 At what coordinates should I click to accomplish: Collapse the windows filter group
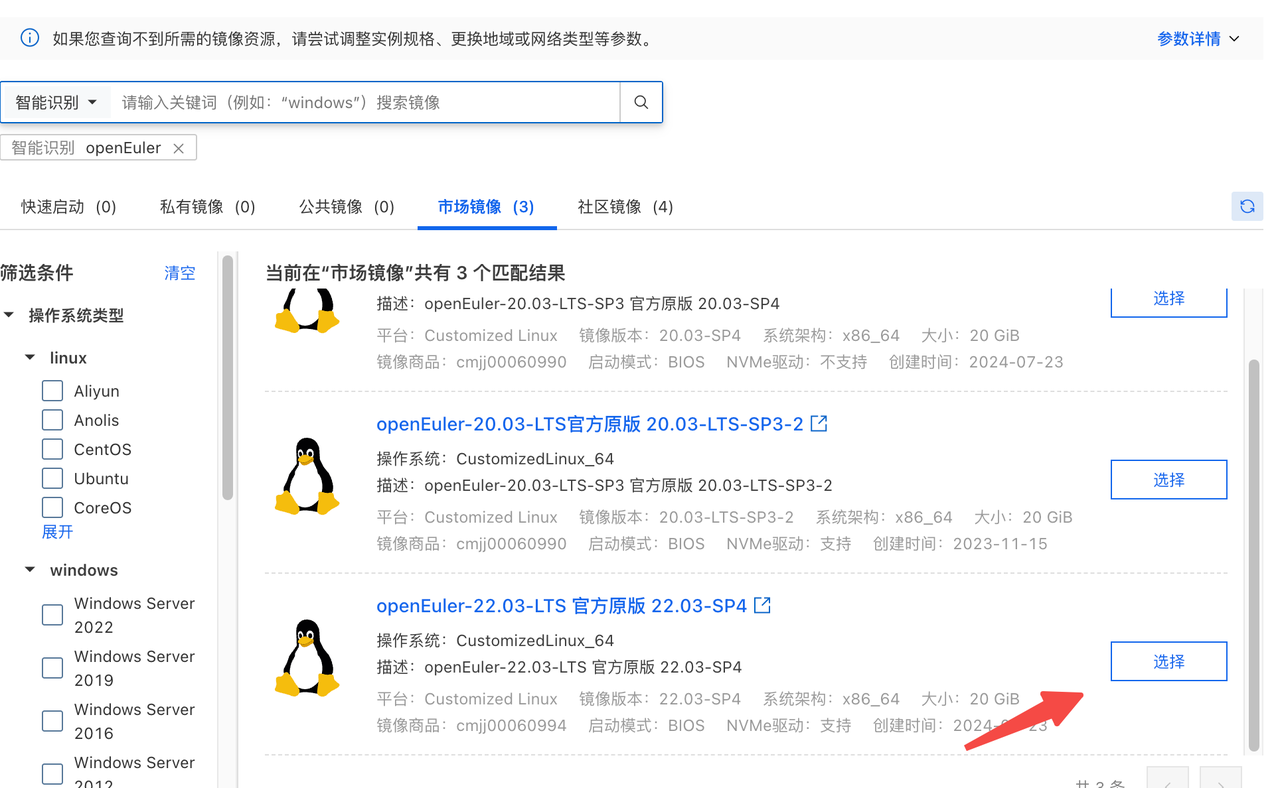[30, 570]
